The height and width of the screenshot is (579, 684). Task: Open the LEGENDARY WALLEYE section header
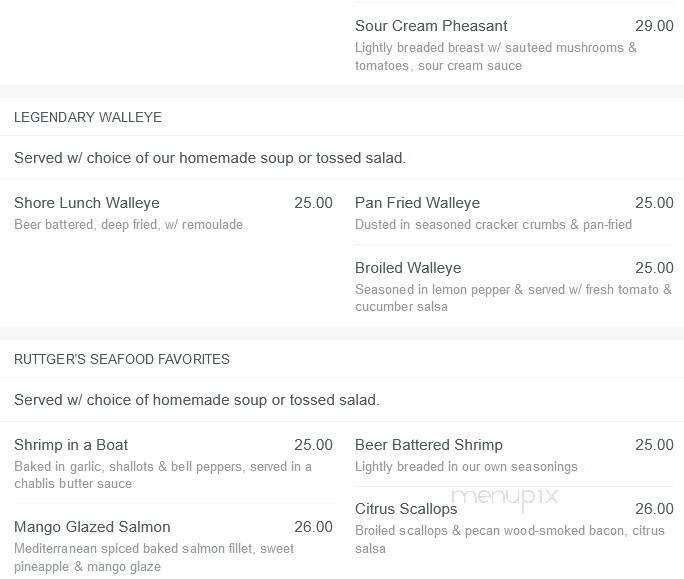pos(88,117)
